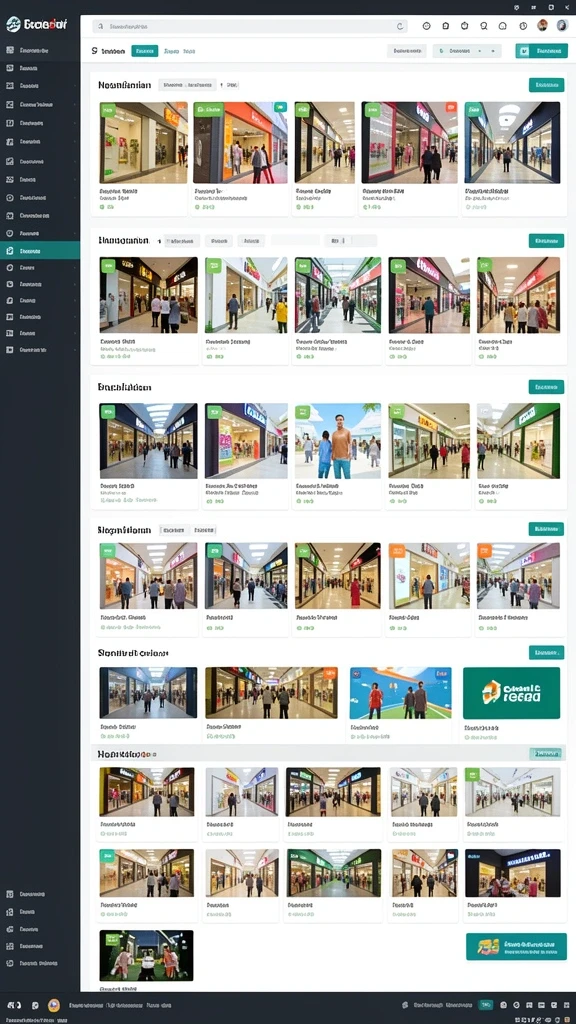
Task: Open the filter dropdown in the first section header
Action: 187,85
